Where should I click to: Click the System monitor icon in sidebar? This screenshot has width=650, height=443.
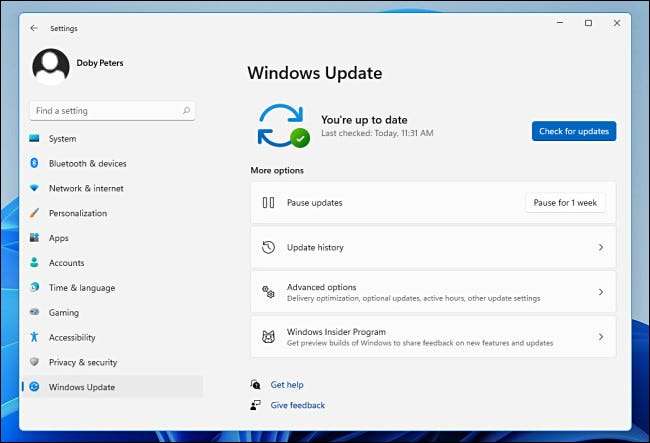pos(34,139)
